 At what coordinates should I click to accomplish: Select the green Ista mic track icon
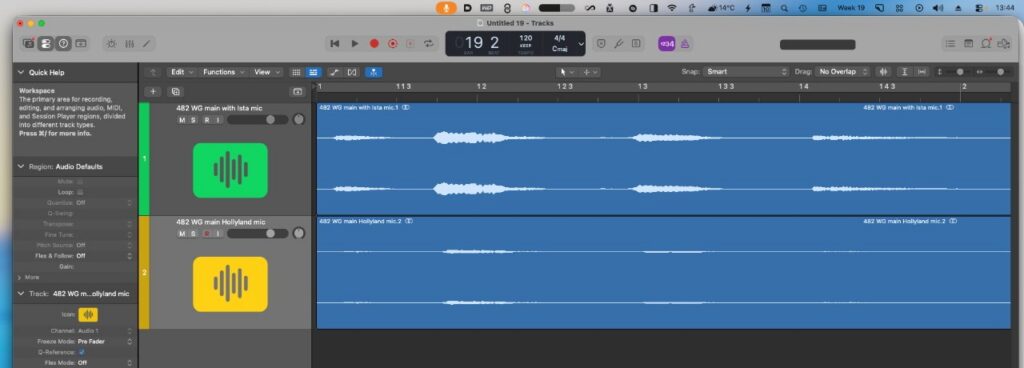(x=230, y=170)
